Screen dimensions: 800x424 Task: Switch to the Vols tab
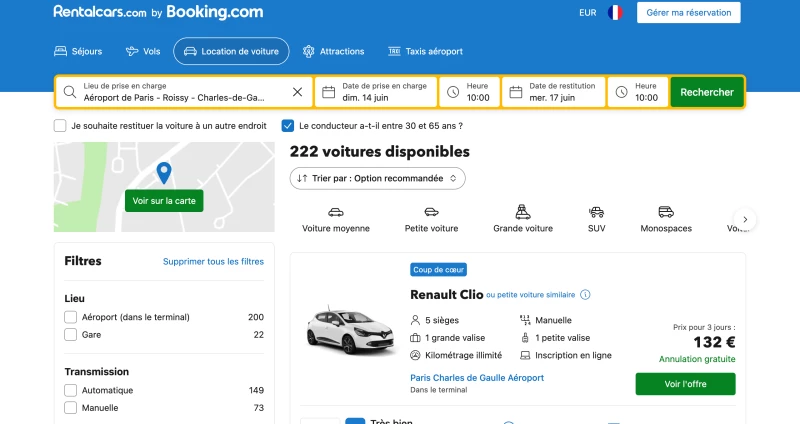click(x=143, y=51)
